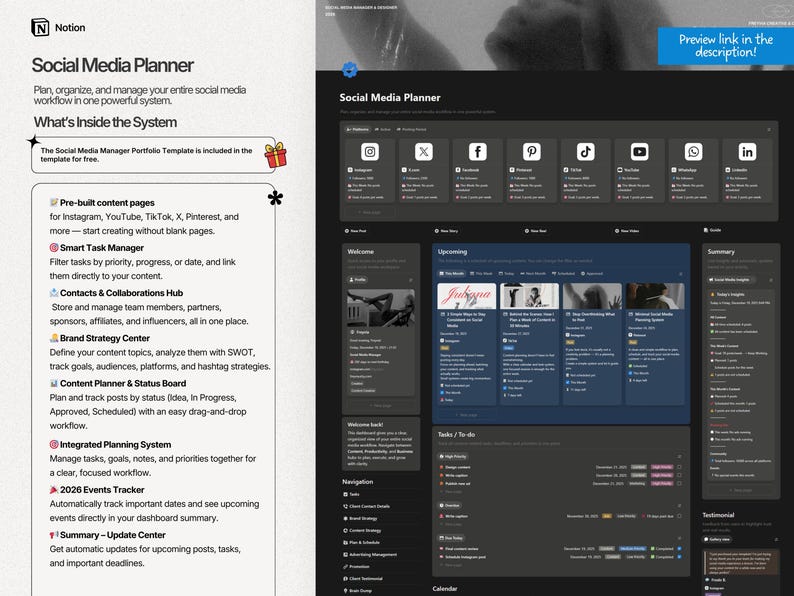Tick checkbox on Overdue Write caption row
Image resolution: width=794 pixels, height=596 pixels.
click(x=679, y=516)
